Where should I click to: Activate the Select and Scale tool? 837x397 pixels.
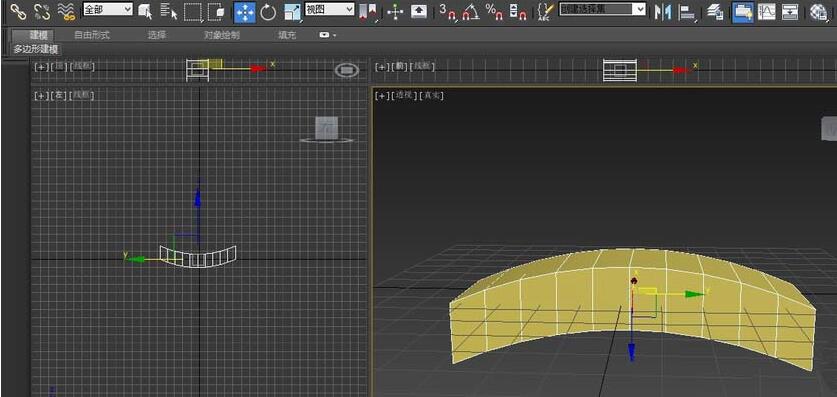pyautogui.click(x=293, y=12)
